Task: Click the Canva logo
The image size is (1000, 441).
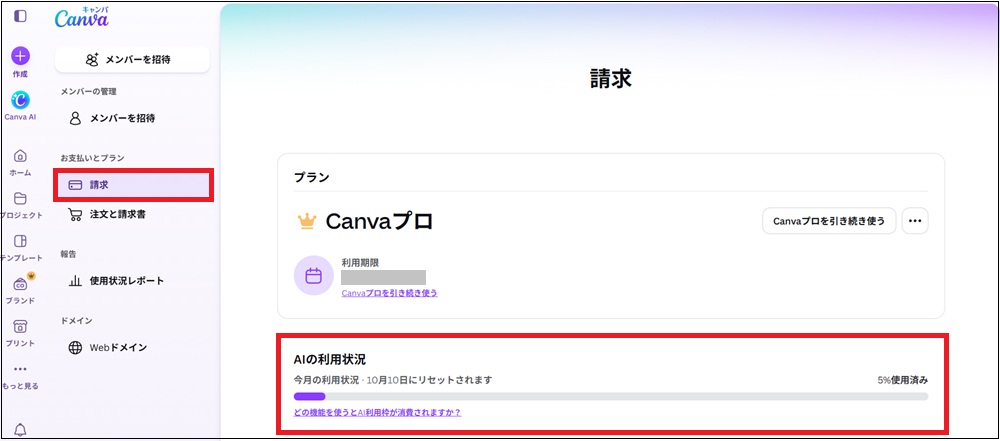Action: [82, 18]
